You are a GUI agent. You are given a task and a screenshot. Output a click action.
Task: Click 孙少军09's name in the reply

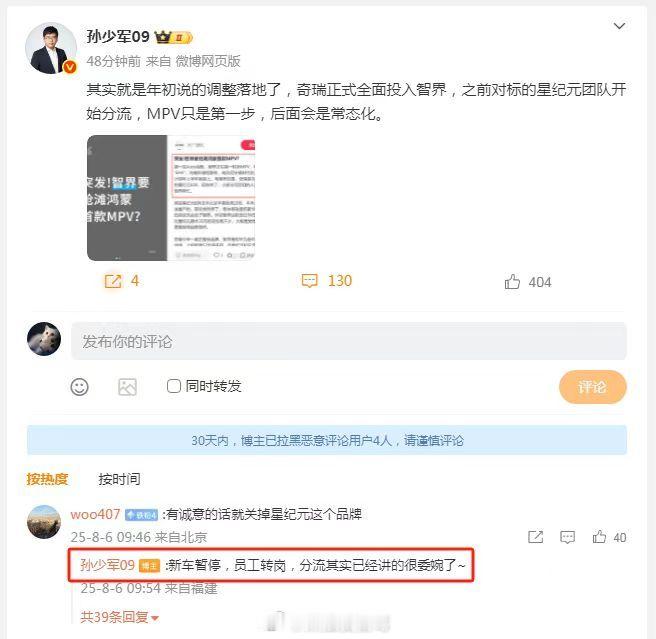(108, 565)
